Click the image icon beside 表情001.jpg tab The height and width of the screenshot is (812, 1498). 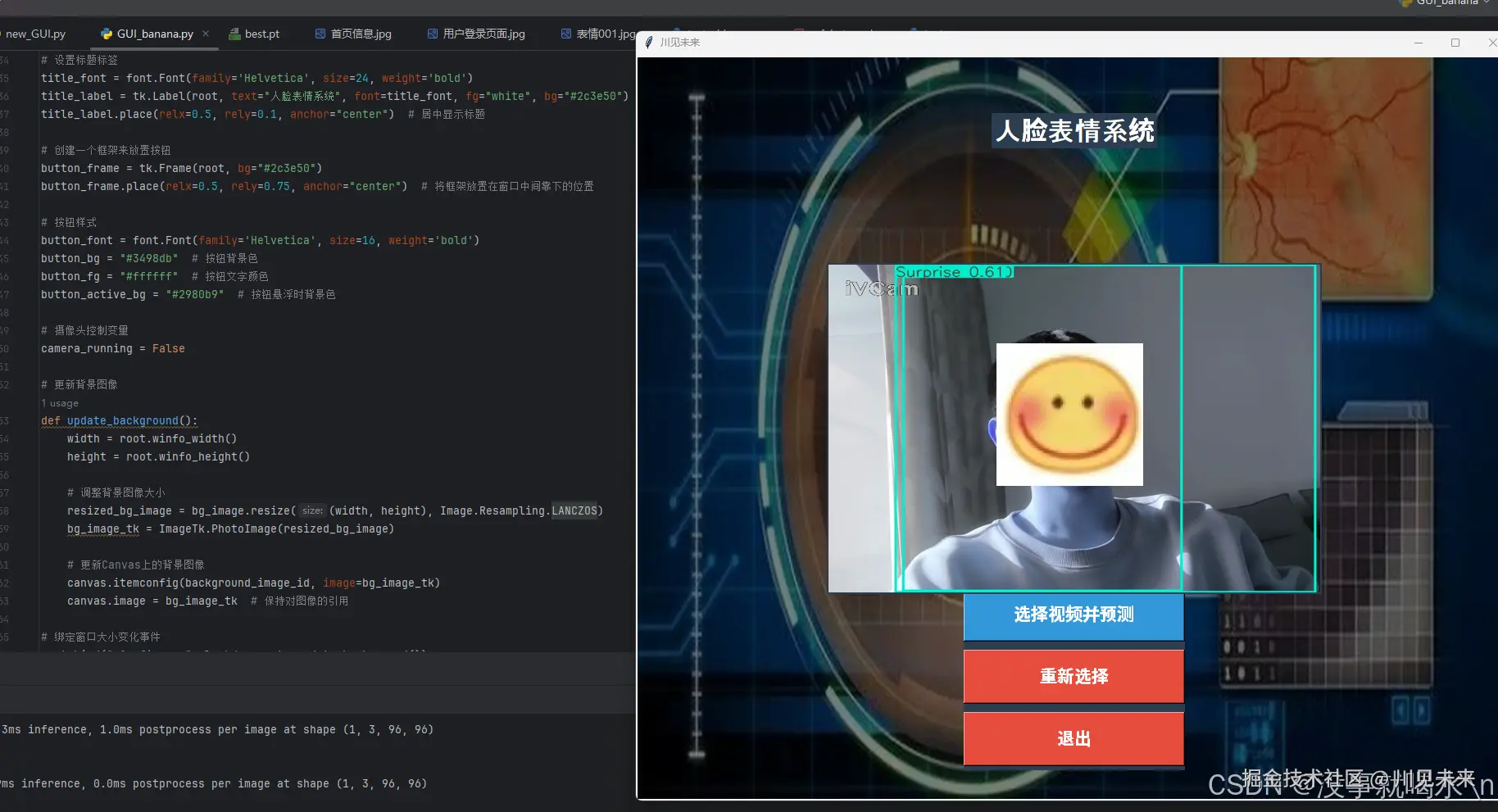[x=565, y=34]
